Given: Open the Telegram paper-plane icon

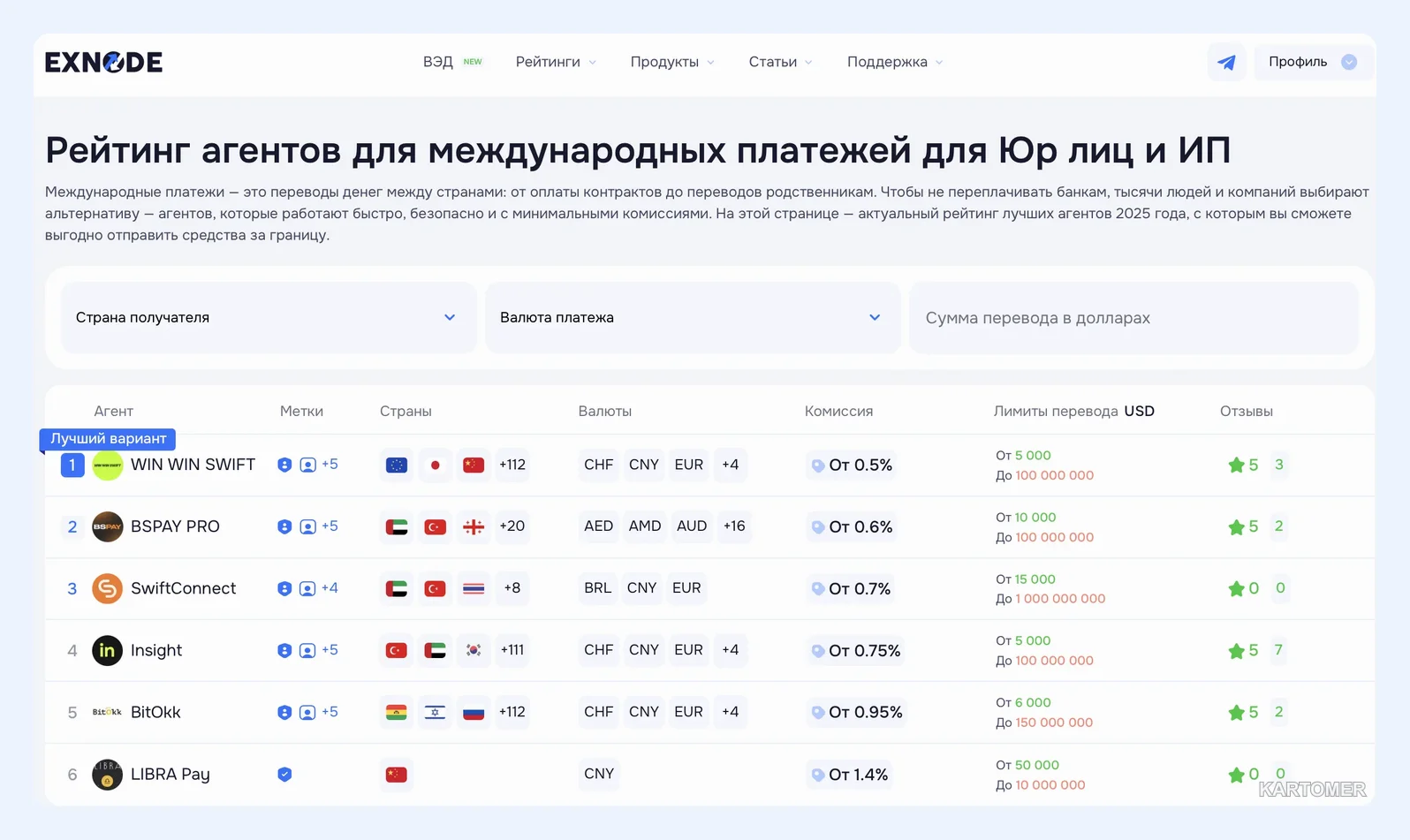Looking at the screenshot, I should pos(1226,62).
